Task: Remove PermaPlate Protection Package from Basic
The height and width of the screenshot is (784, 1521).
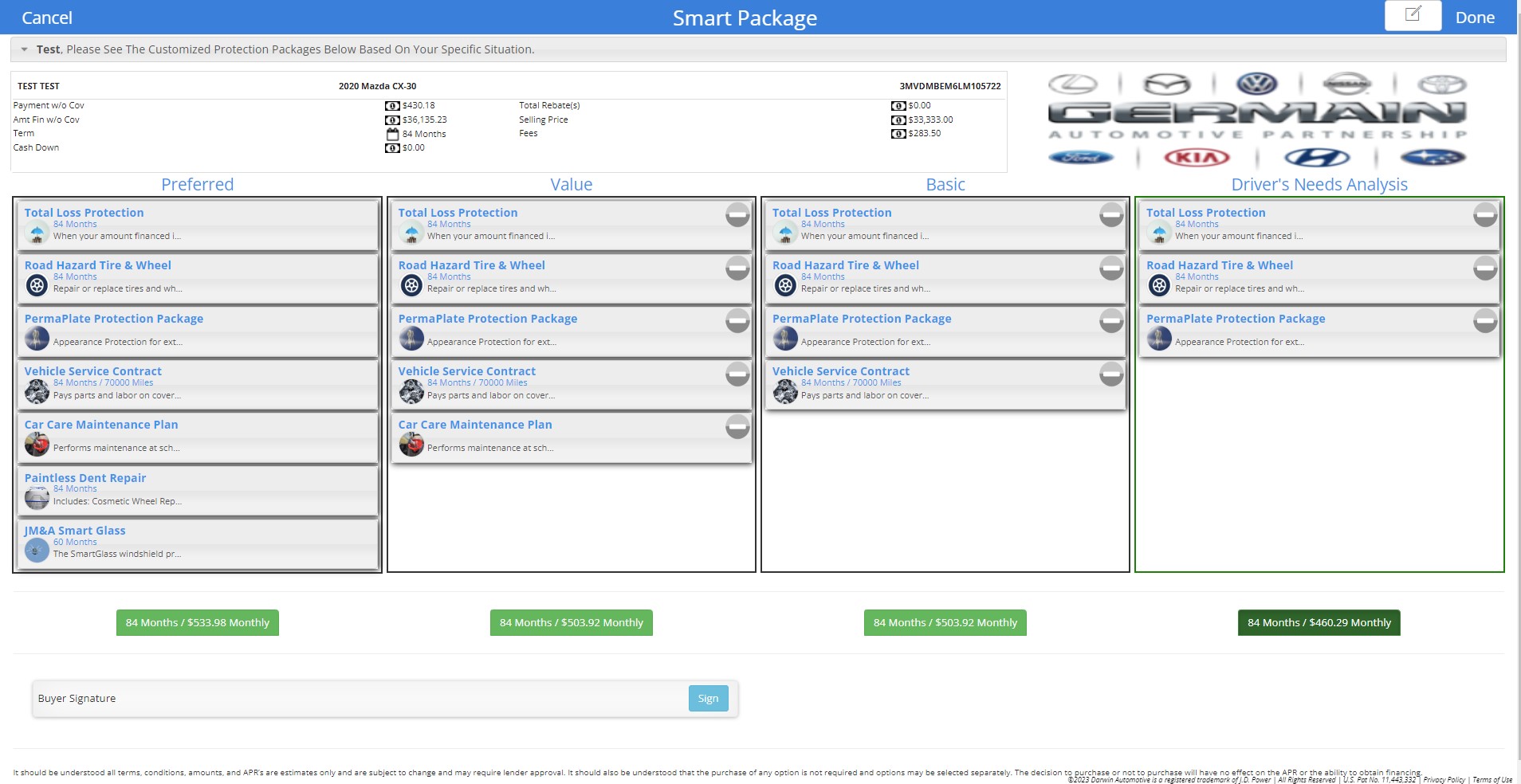Action: coord(1111,320)
